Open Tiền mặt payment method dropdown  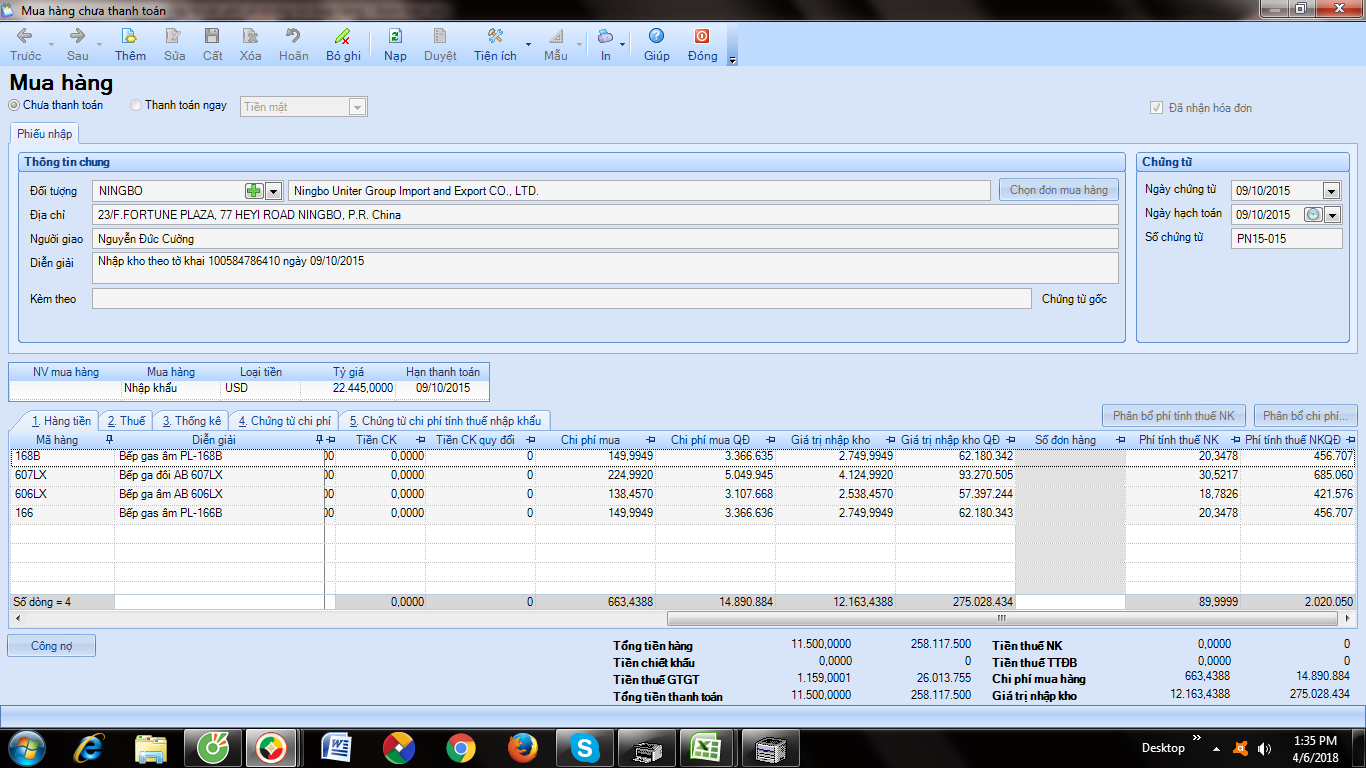(357, 107)
